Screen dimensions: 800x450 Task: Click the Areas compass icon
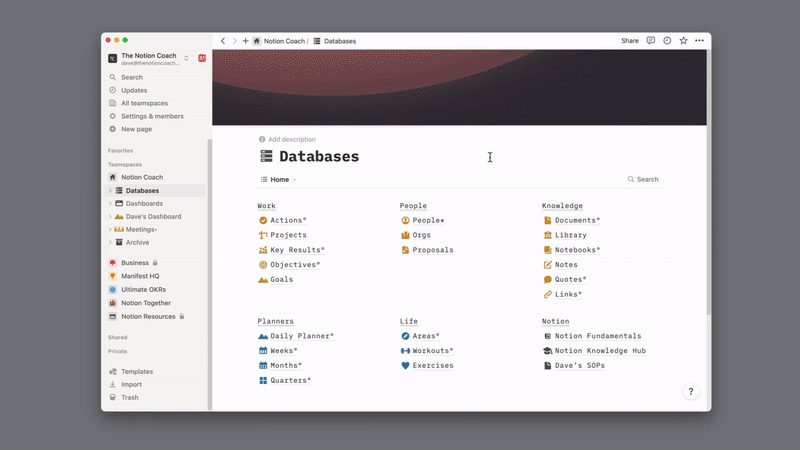pyautogui.click(x=405, y=336)
